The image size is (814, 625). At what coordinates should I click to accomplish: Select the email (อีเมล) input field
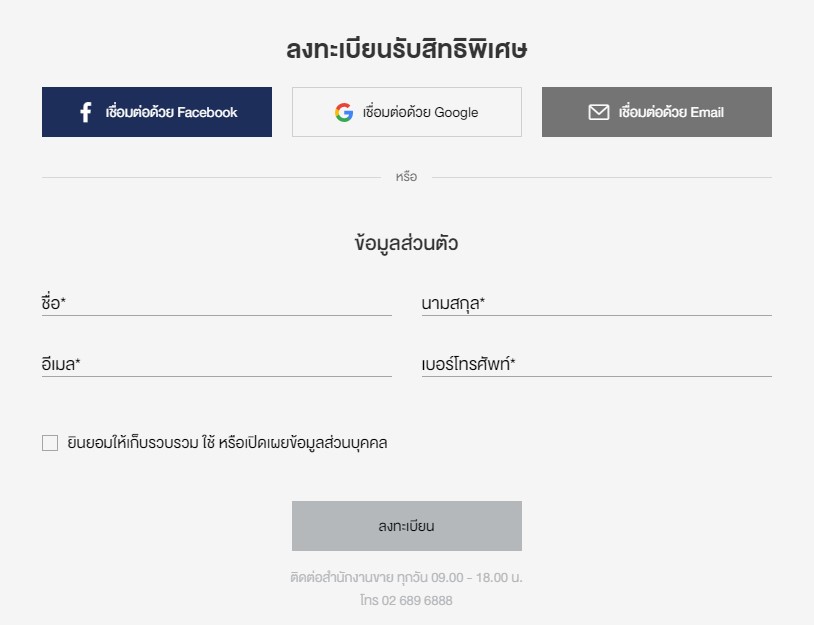(216, 364)
